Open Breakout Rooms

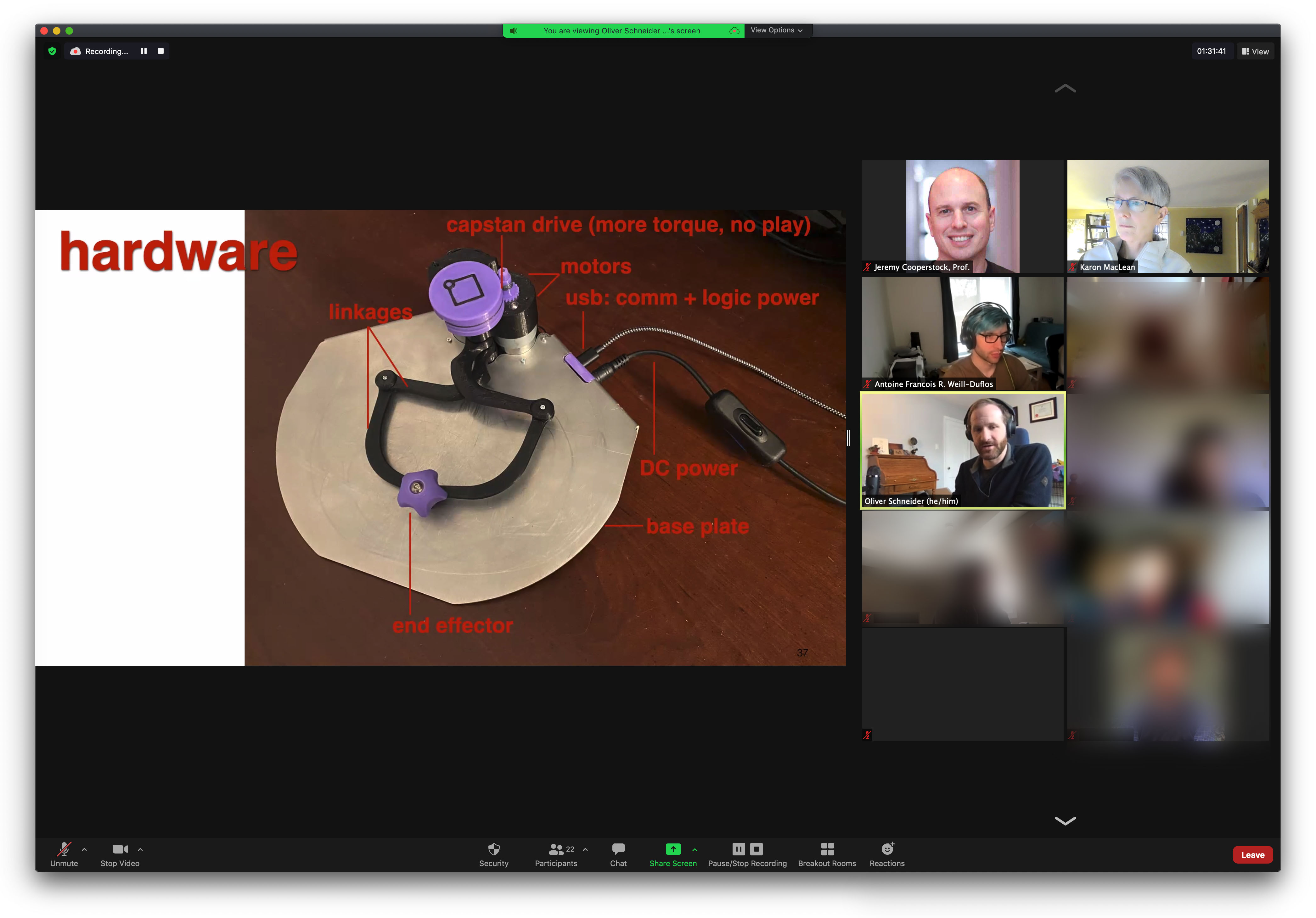click(x=827, y=854)
